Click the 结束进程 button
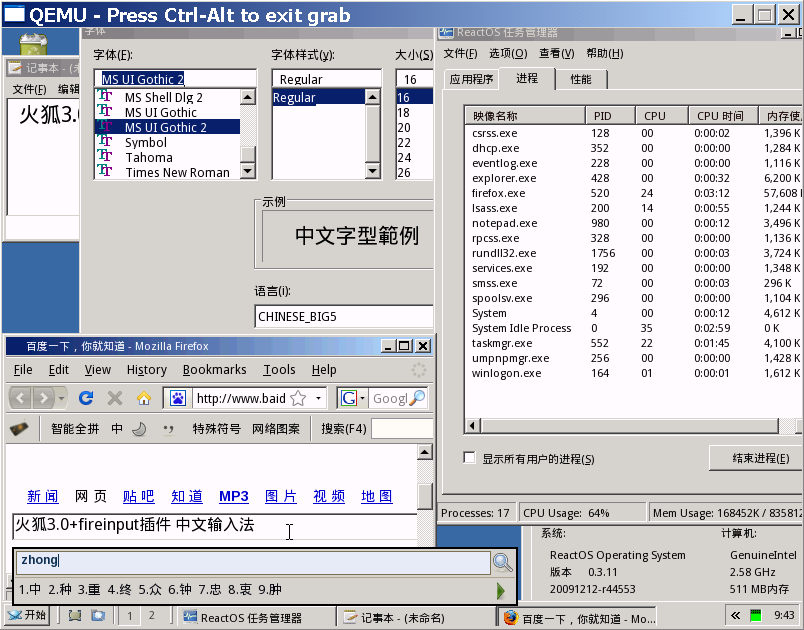804x630 pixels. tap(757, 458)
